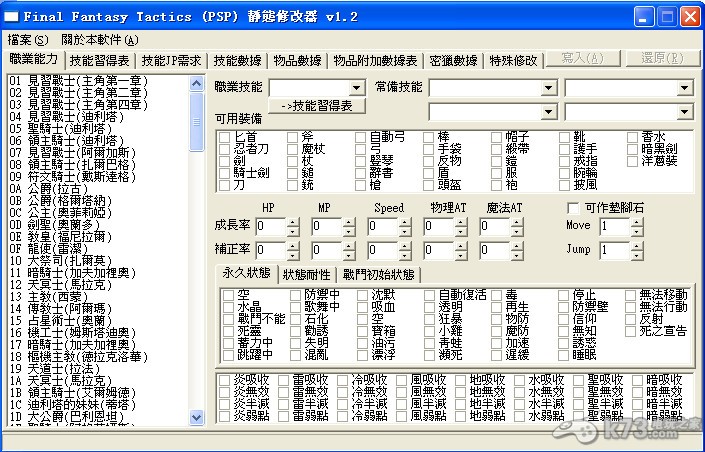Toggle the 匕首 equipment checkbox
The height and width of the screenshot is (452, 705).
click(x=224, y=137)
